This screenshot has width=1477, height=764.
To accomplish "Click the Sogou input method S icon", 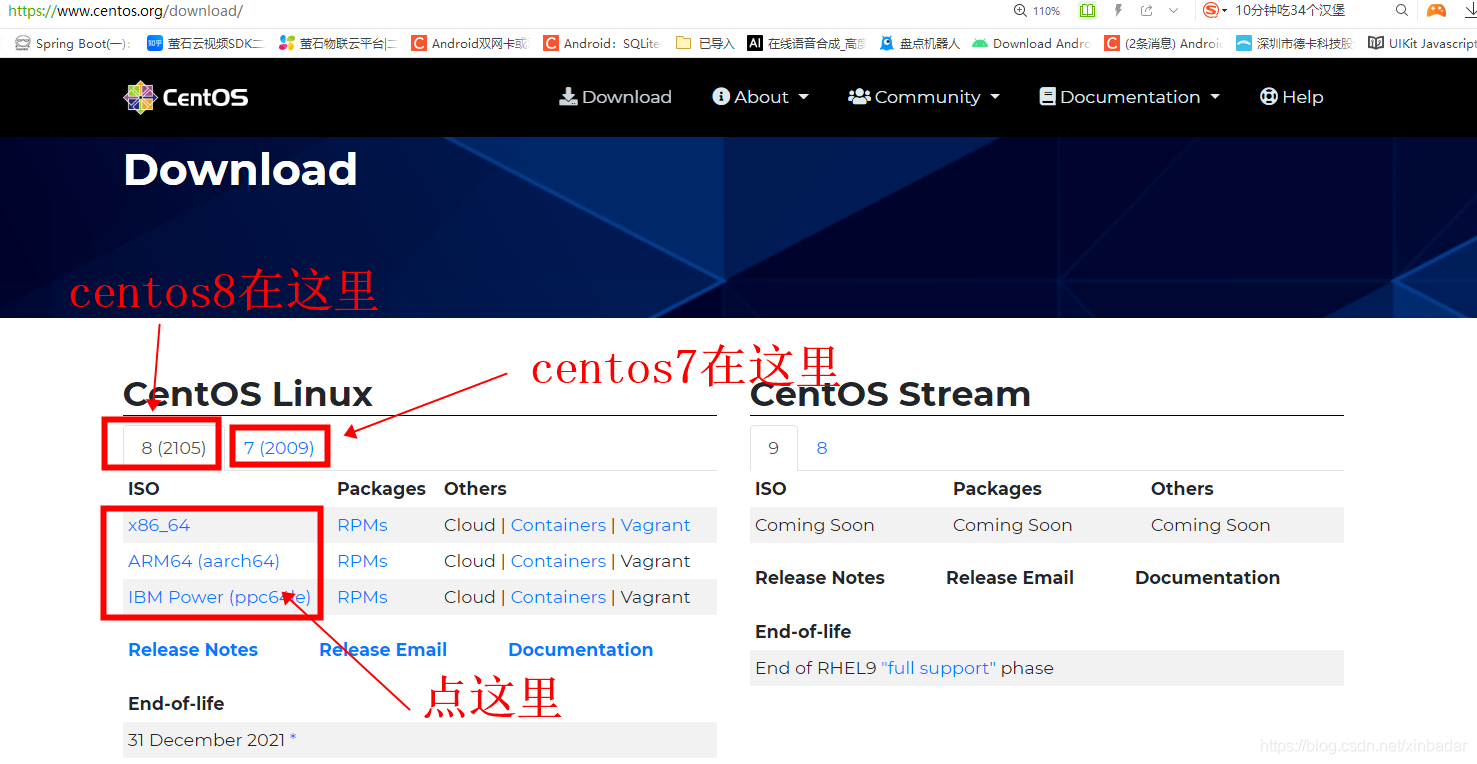I will click(x=1210, y=11).
